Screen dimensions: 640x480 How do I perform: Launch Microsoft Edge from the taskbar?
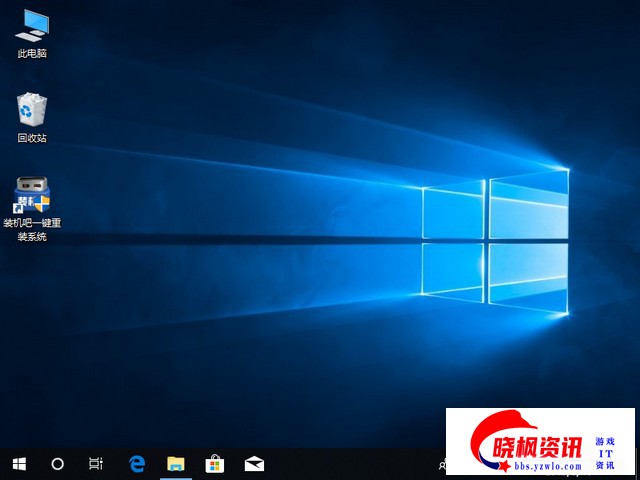(x=137, y=464)
